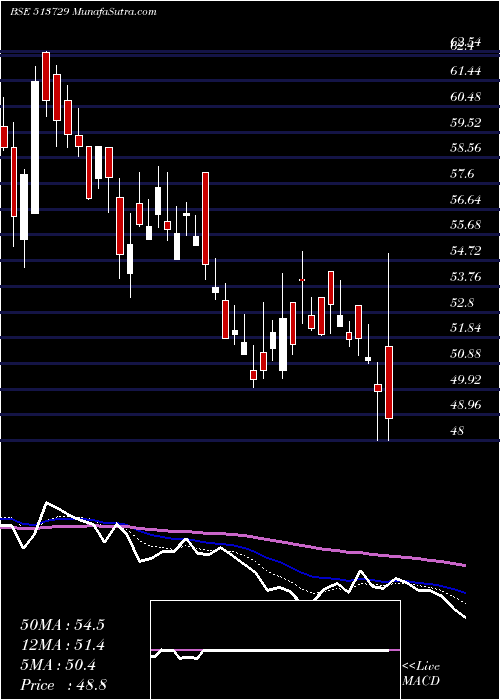Click the 61.44 price axis label
Image resolution: width=500 pixels, height=700 pixels.
(x=466, y=71)
